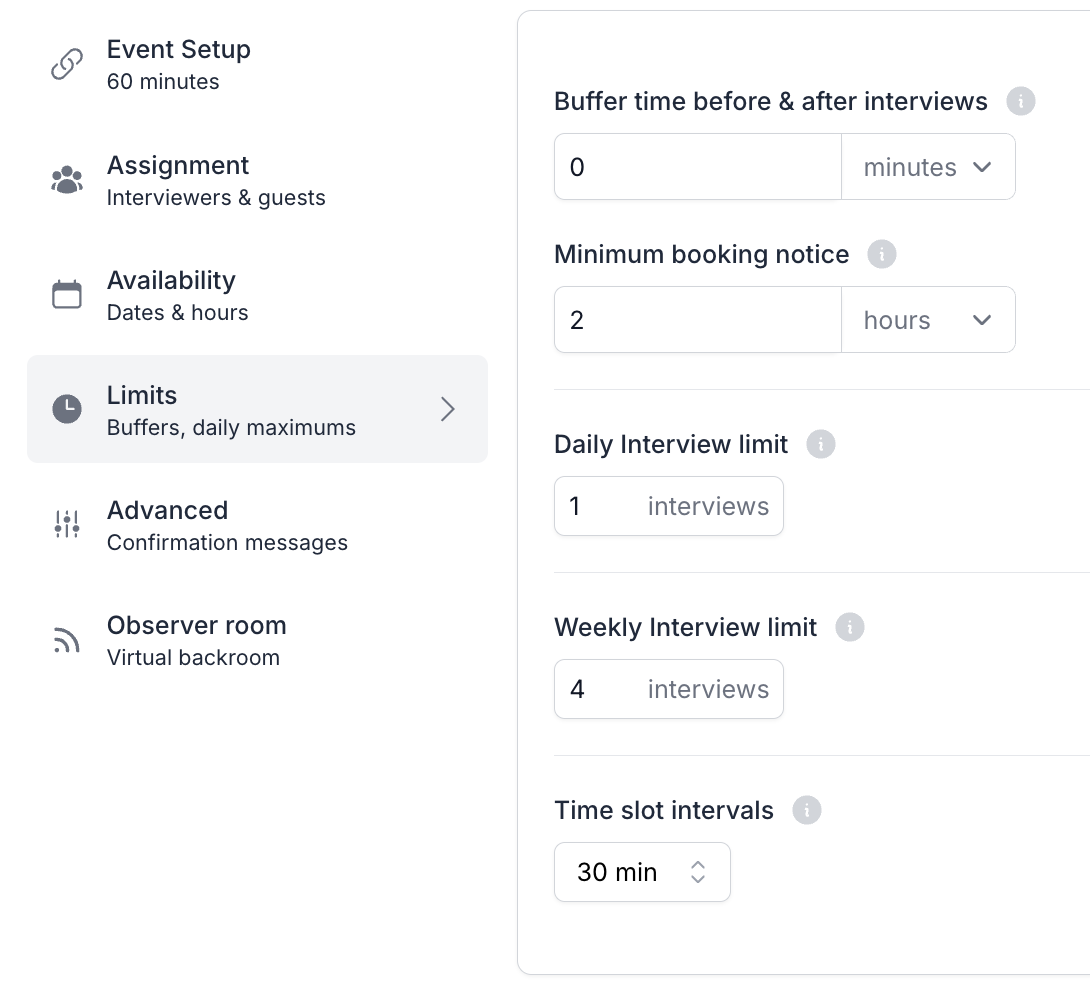The height and width of the screenshot is (988, 1090).
Task: Open the Observer room virtual backroom
Action: [x=196, y=640]
